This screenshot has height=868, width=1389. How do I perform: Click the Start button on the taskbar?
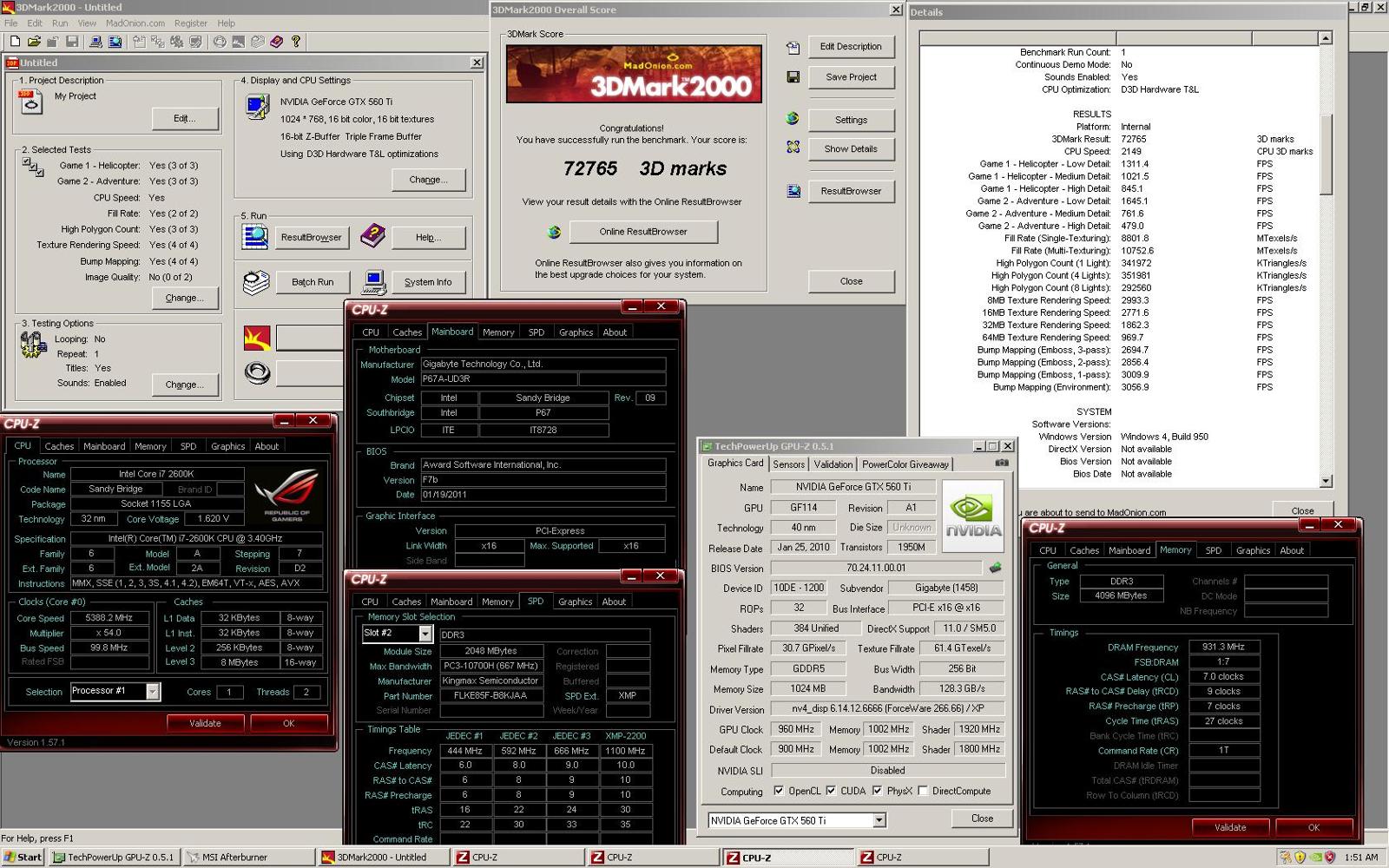coord(23,857)
